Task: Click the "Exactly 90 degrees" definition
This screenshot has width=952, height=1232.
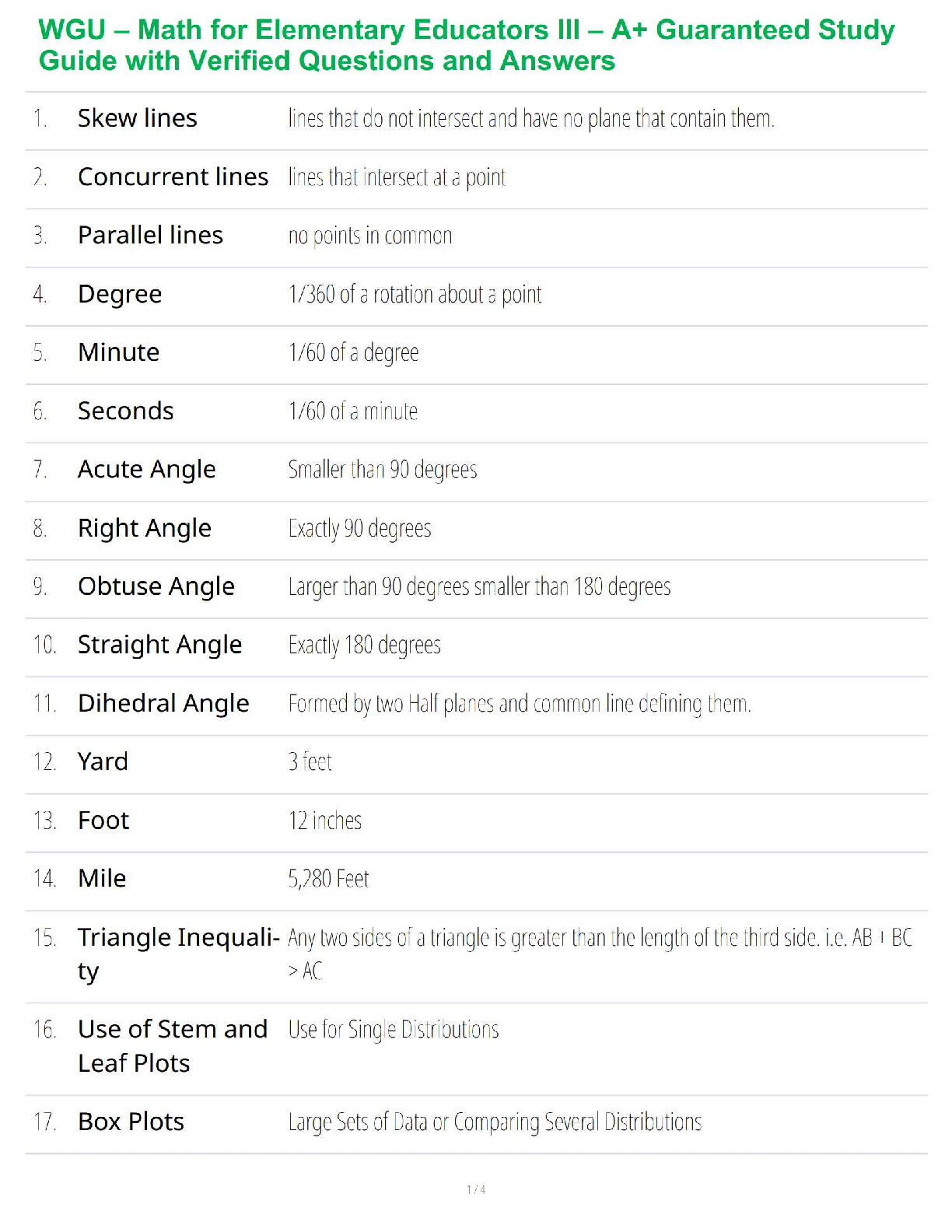Action: [x=359, y=529]
